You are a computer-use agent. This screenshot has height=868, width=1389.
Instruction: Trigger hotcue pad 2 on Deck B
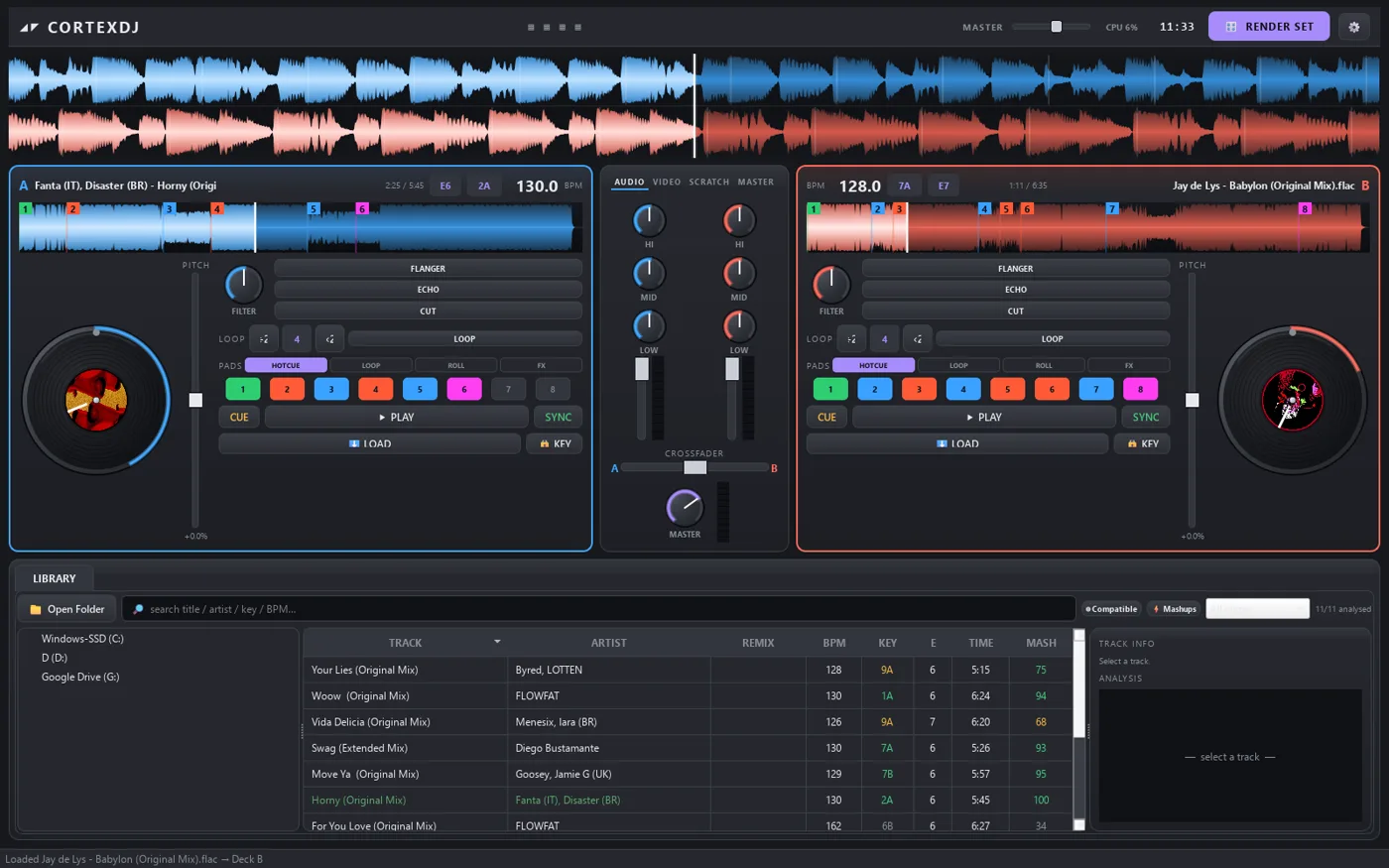[x=874, y=389]
